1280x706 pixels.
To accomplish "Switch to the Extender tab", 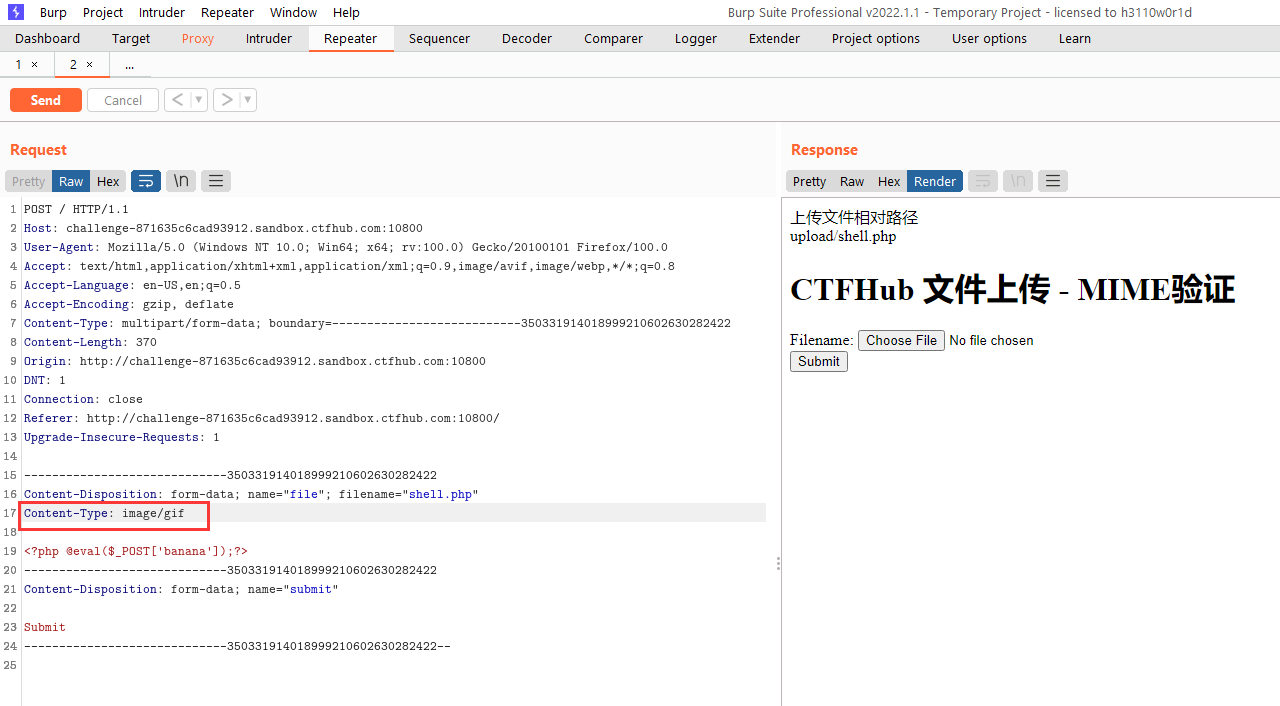I will pyautogui.click(x=774, y=38).
